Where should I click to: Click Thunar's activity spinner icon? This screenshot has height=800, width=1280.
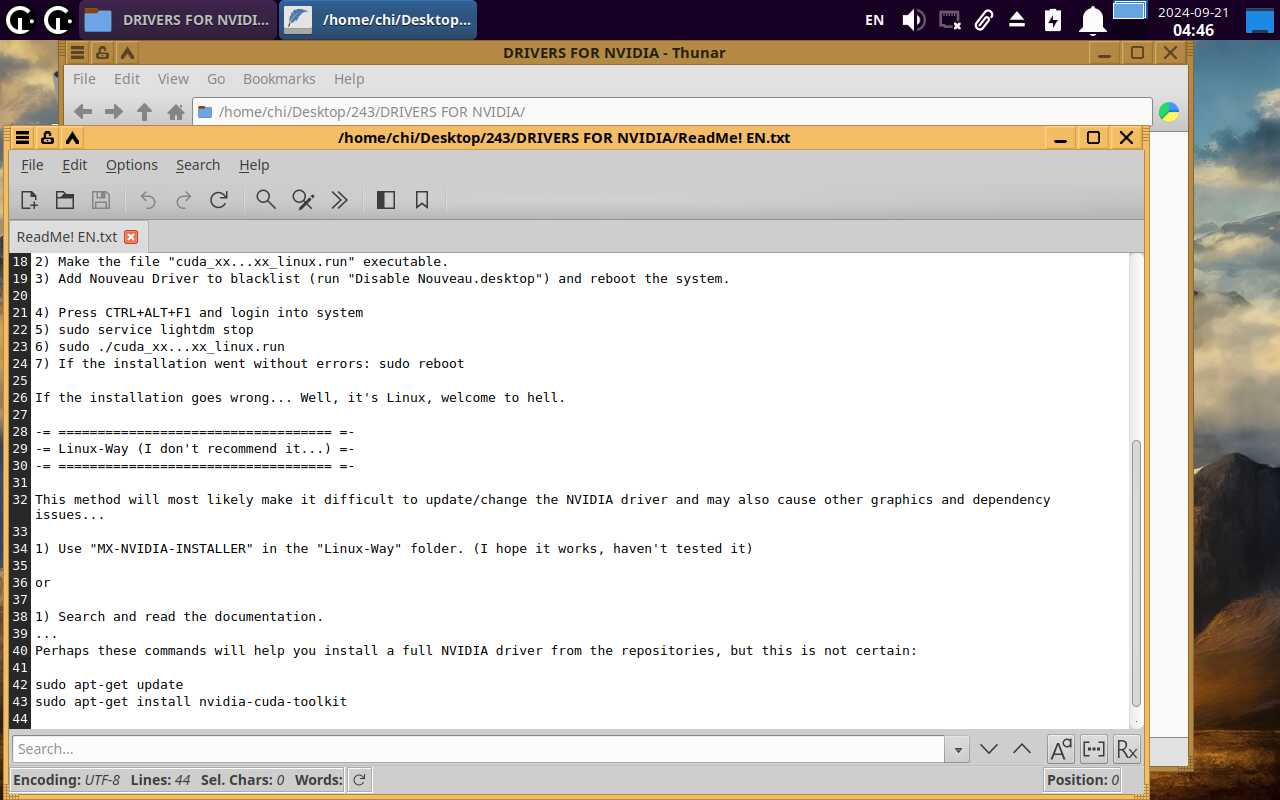coord(1169,112)
